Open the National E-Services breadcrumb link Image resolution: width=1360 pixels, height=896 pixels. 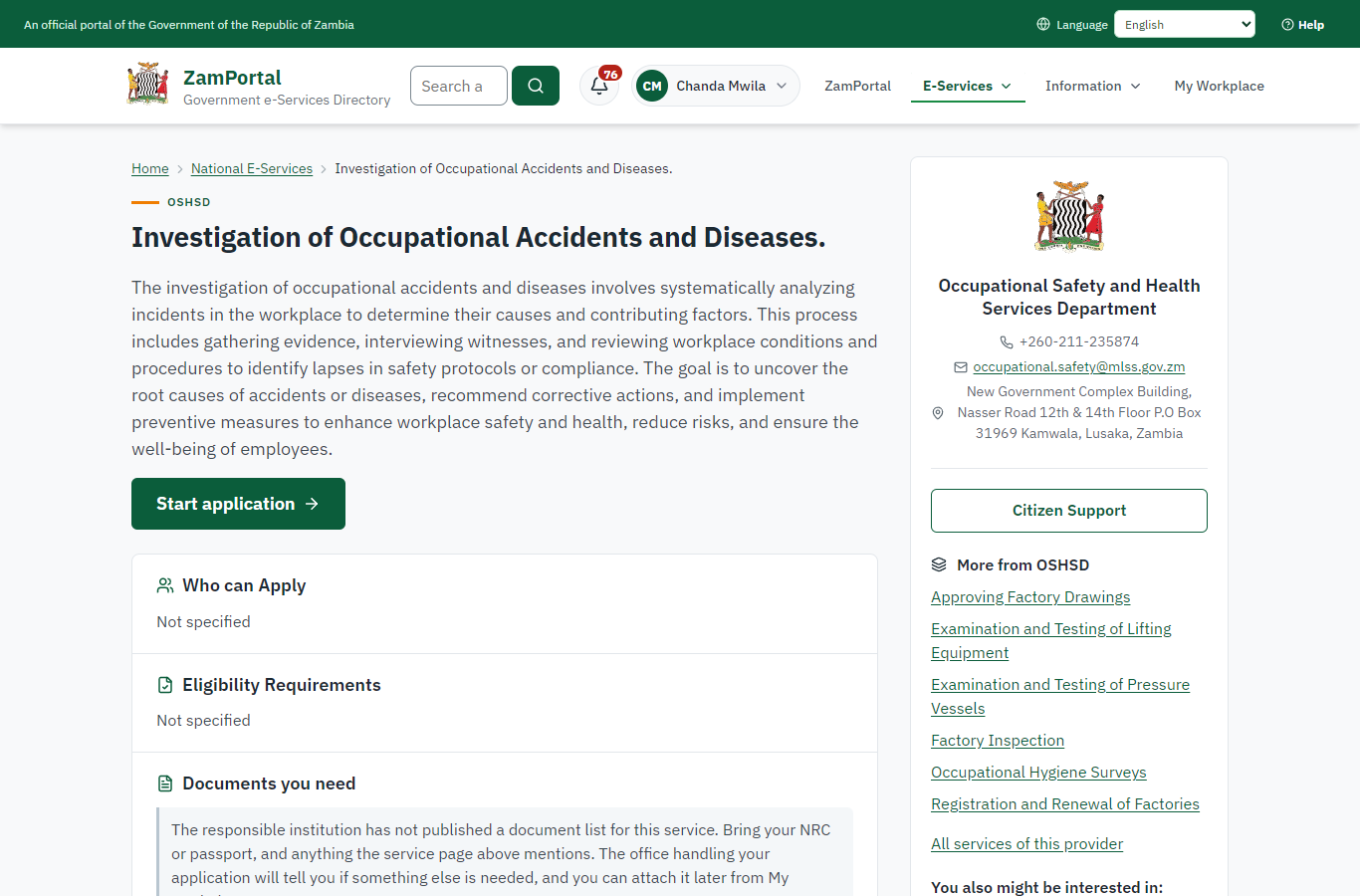point(252,168)
